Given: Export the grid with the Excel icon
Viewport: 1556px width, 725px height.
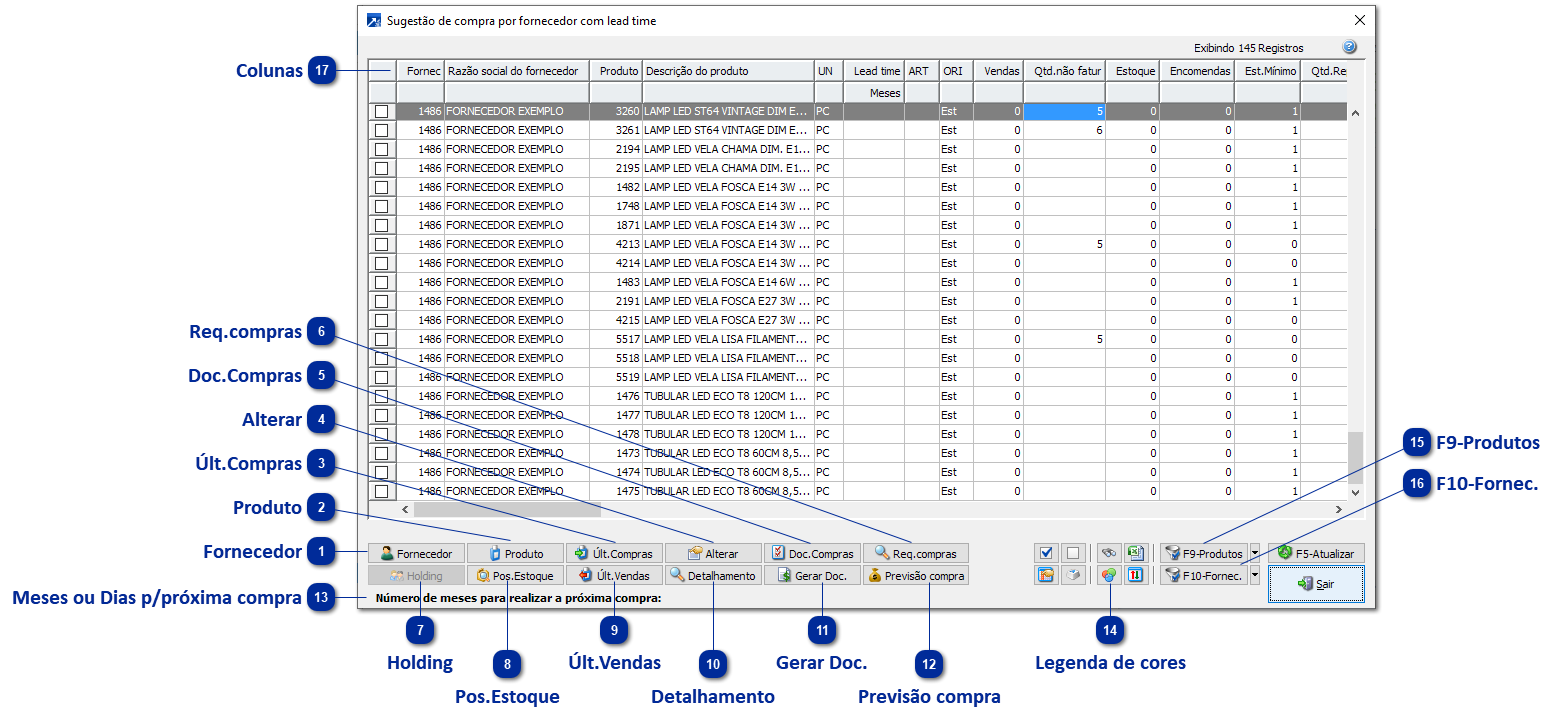Looking at the screenshot, I should 1135,553.
